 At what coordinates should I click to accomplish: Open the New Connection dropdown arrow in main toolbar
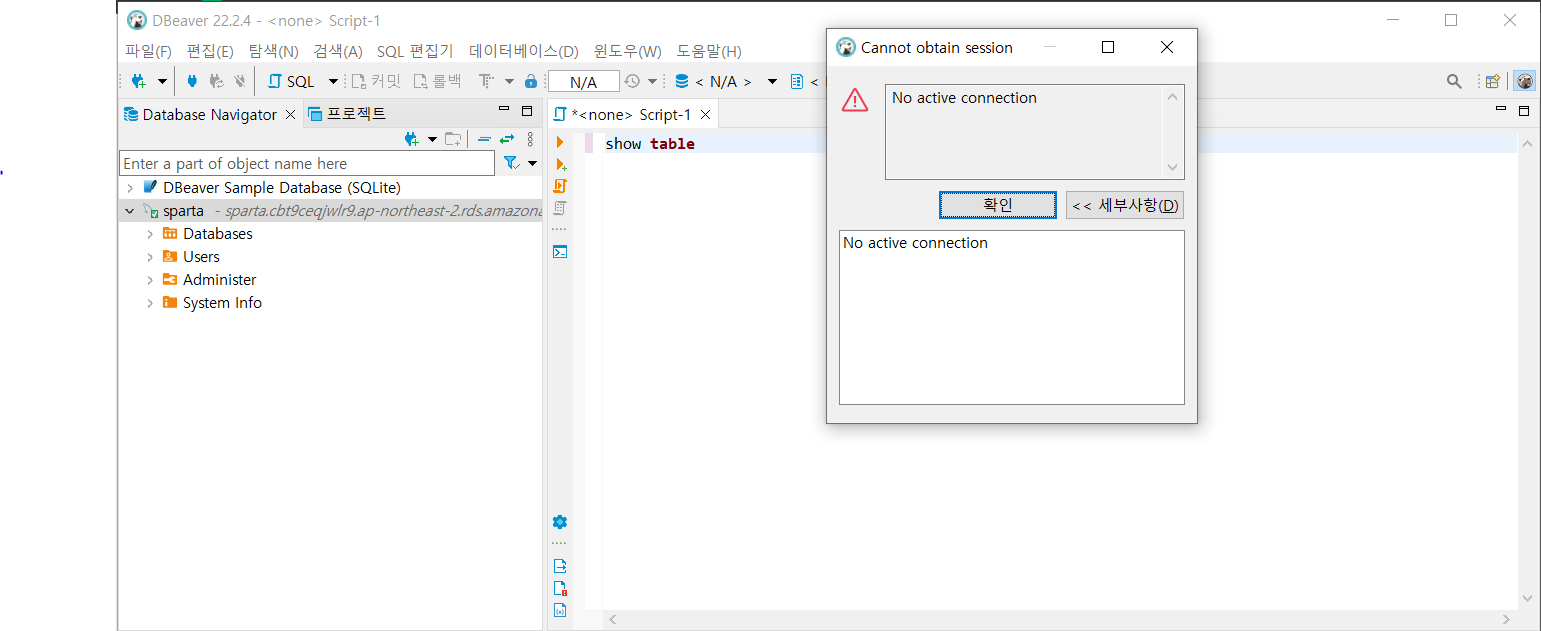(x=162, y=81)
